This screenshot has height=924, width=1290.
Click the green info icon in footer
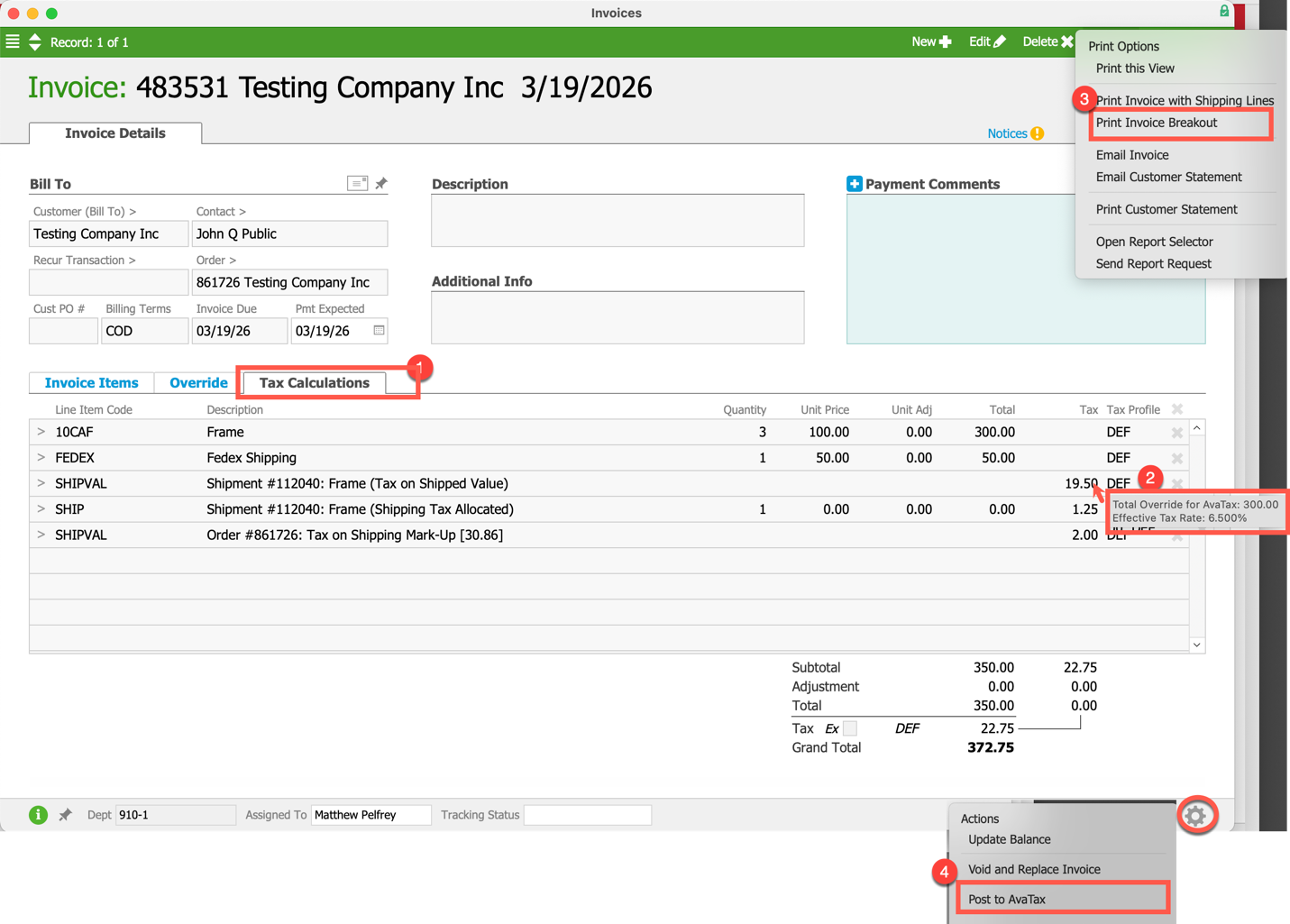[38, 815]
